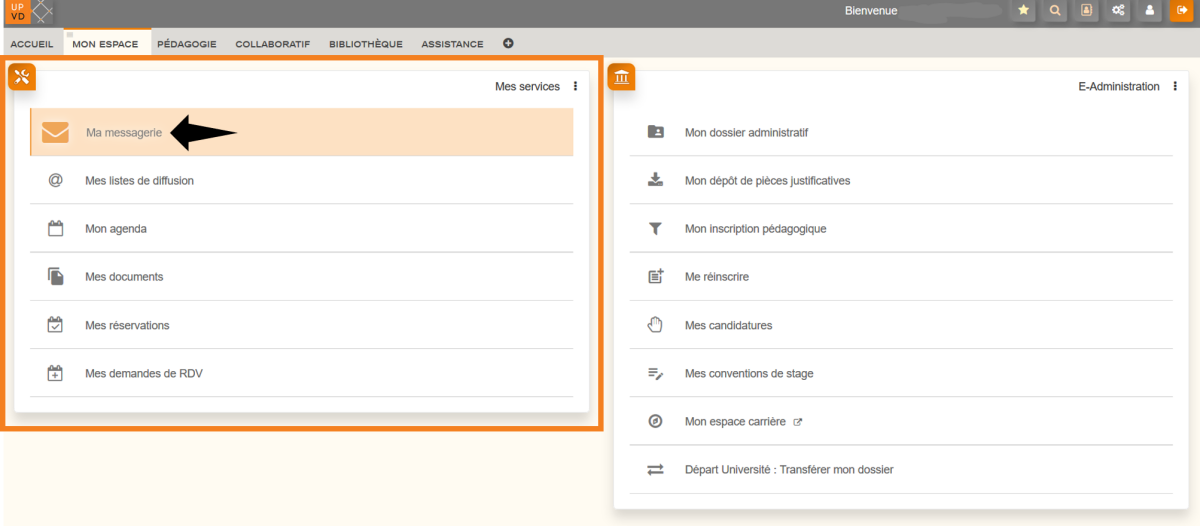Open Mes conventions de stage
Image resolution: width=1200 pixels, height=526 pixels.
click(749, 373)
